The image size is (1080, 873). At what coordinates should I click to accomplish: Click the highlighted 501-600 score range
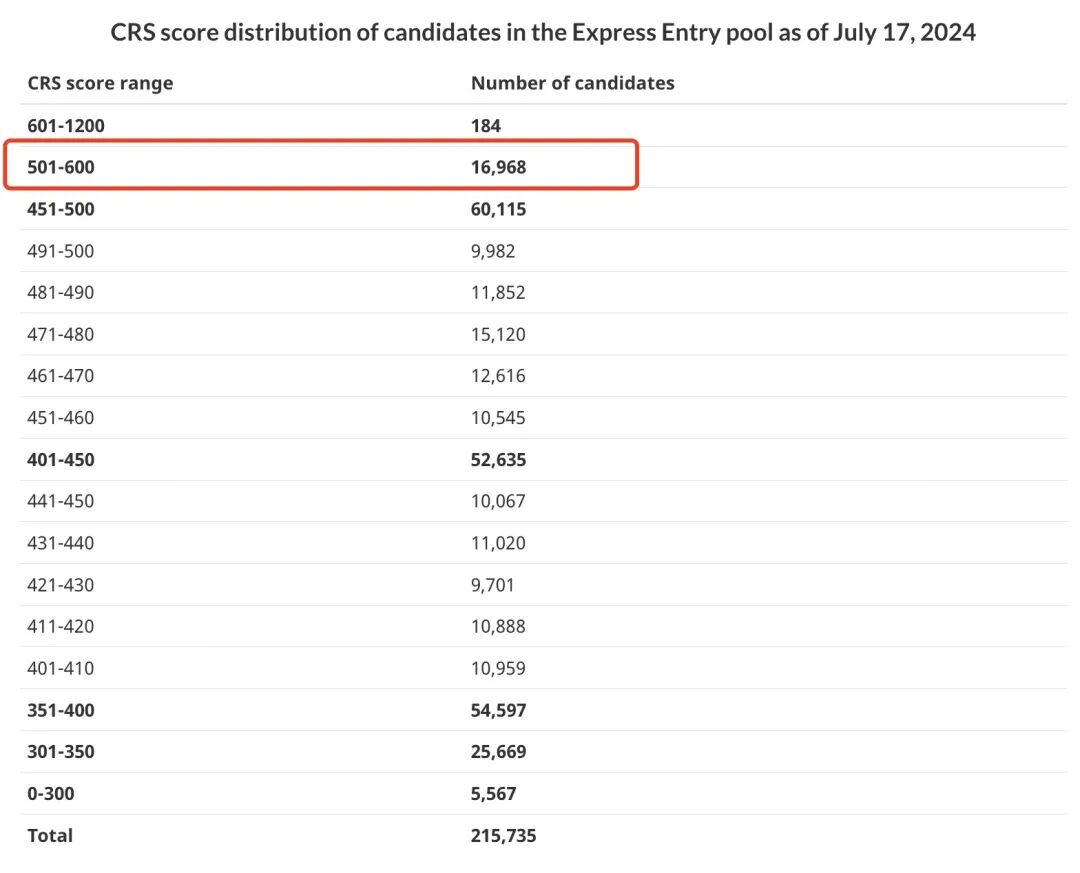61,168
